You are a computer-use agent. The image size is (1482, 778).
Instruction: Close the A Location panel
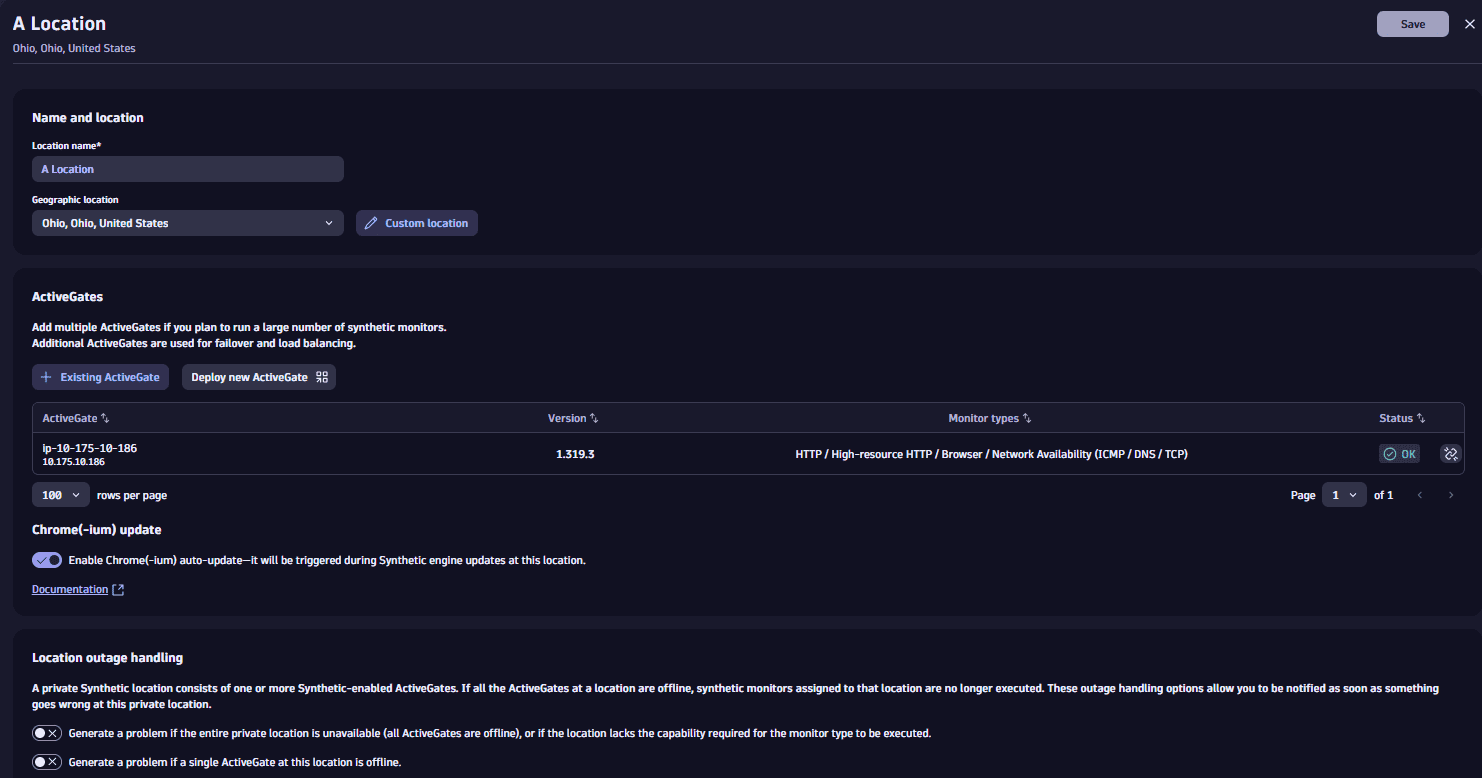pos(1469,24)
